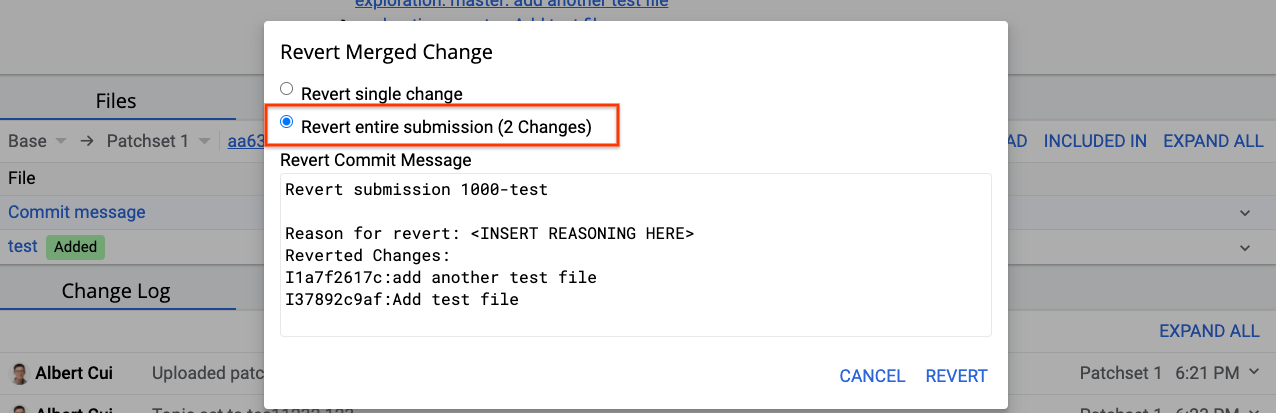Expand the 6:21 PM log message chevron
The width and height of the screenshot is (1276, 416).
coord(1252,373)
